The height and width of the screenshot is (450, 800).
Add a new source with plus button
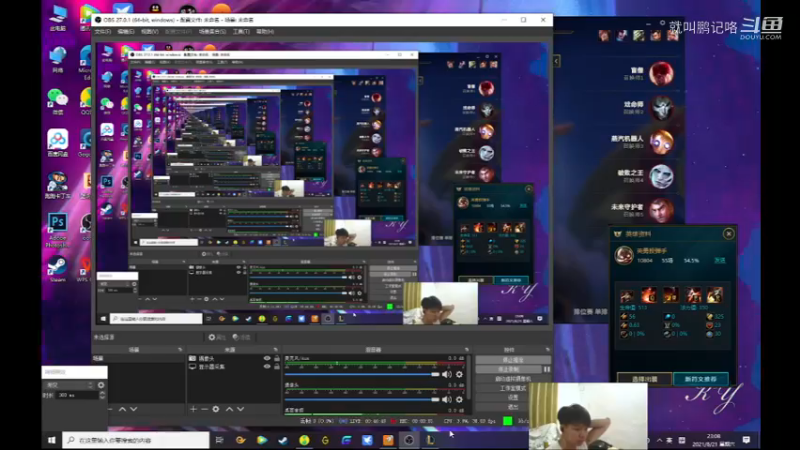pyautogui.click(x=193, y=409)
